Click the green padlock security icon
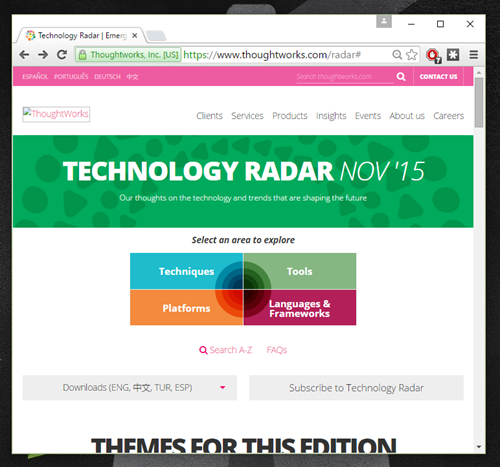Image resolution: width=500 pixels, height=467 pixels. tap(83, 55)
